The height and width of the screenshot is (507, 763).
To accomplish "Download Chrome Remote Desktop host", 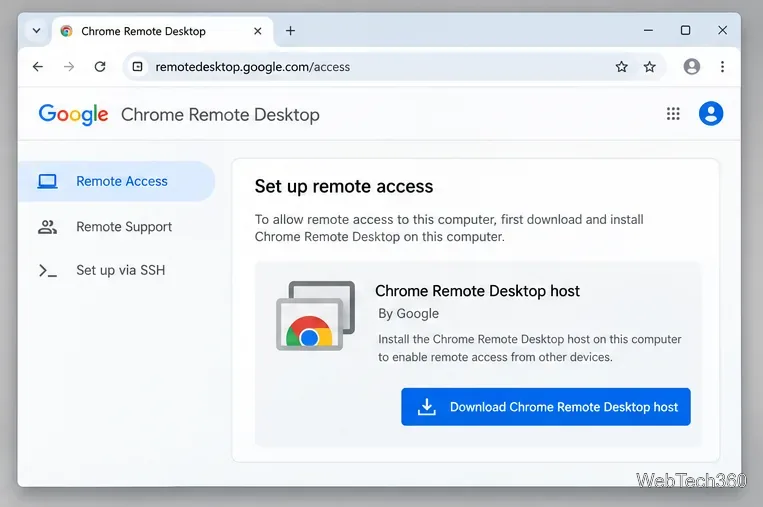I will coord(545,407).
